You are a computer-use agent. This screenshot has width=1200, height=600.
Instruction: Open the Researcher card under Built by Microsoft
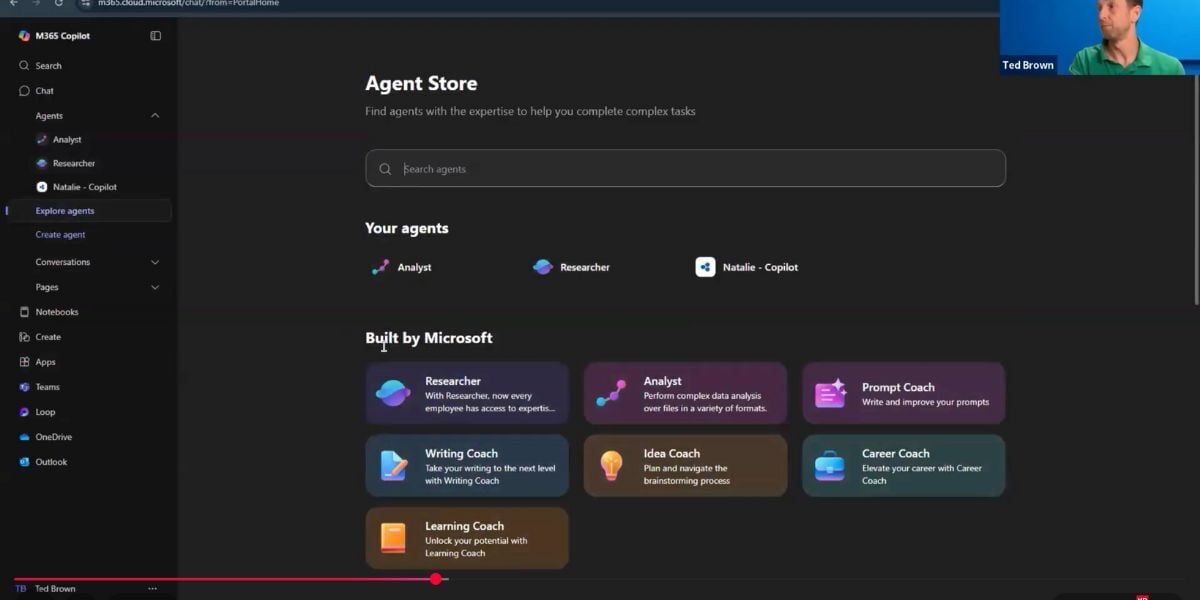(467, 393)
